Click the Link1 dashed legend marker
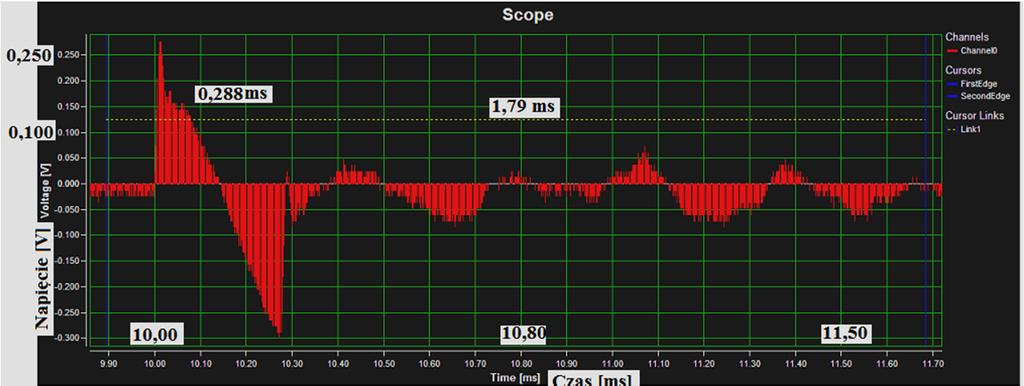This screenshot has height=386, width=1024. point(952,129)
